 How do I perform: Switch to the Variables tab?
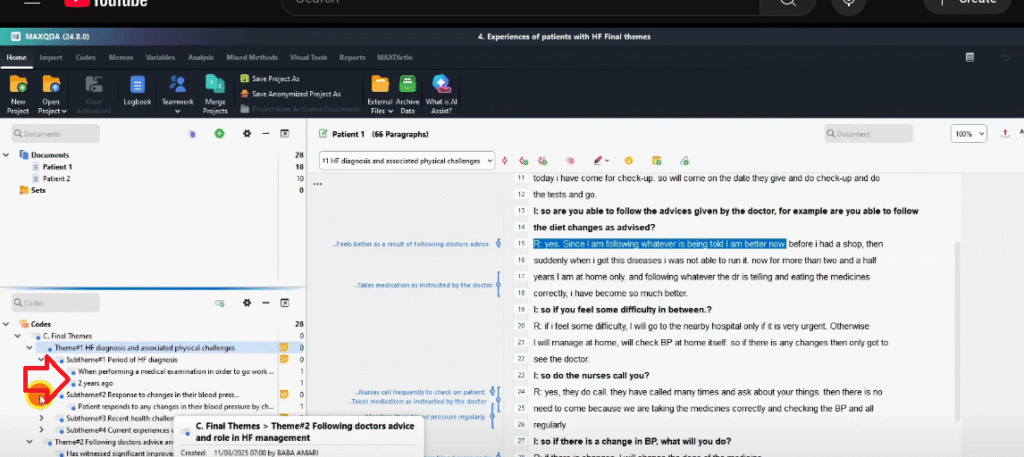(x=161, y=57)
